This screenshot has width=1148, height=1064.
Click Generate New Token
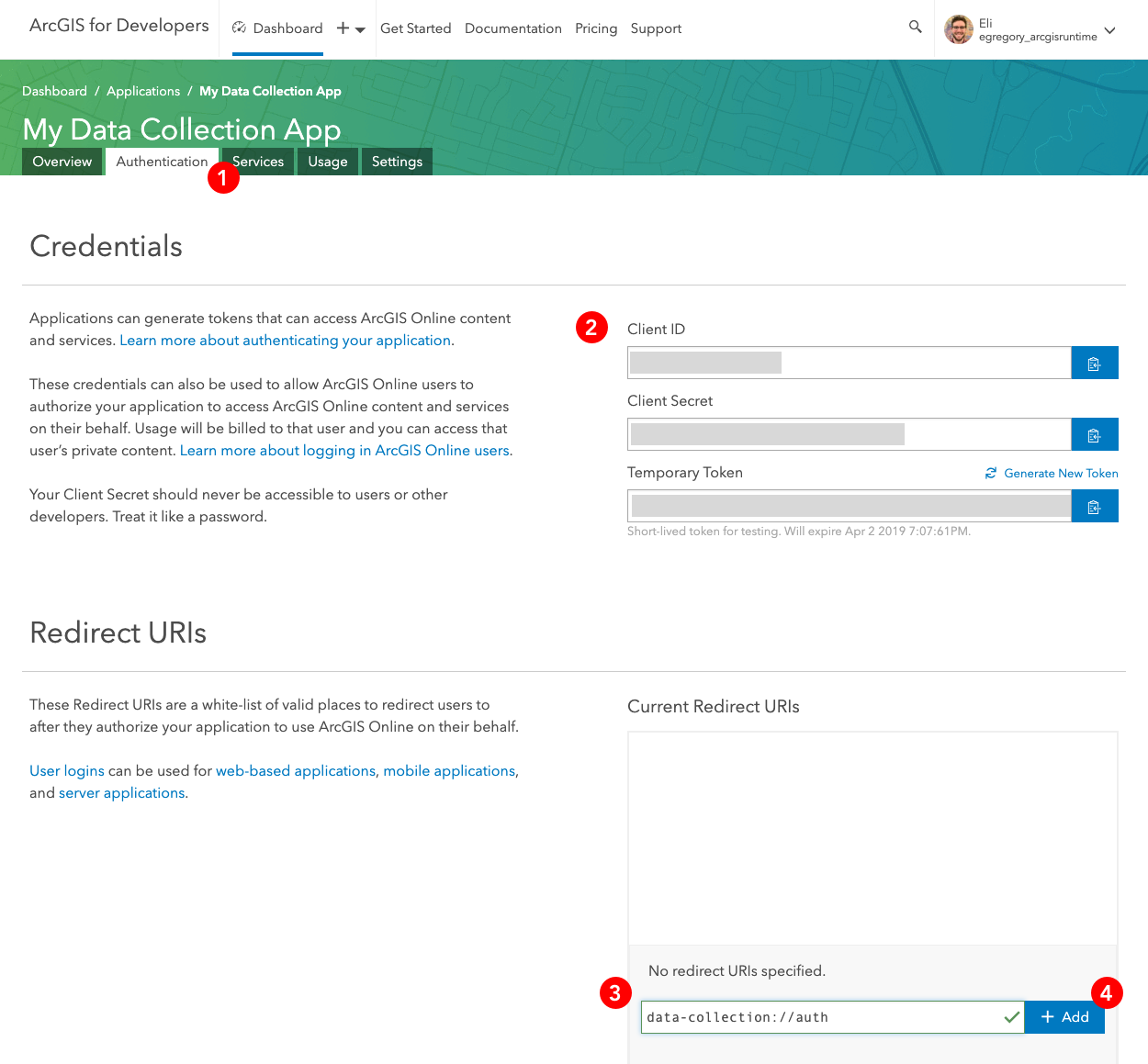[1061, 474]
